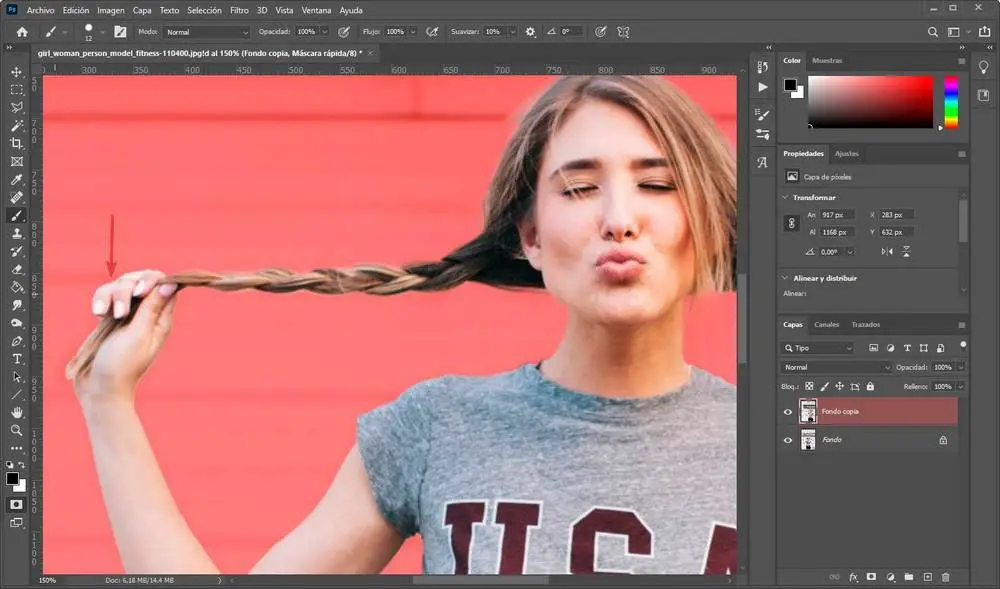Switch to the Ajustes panel tab

point(846,154)
